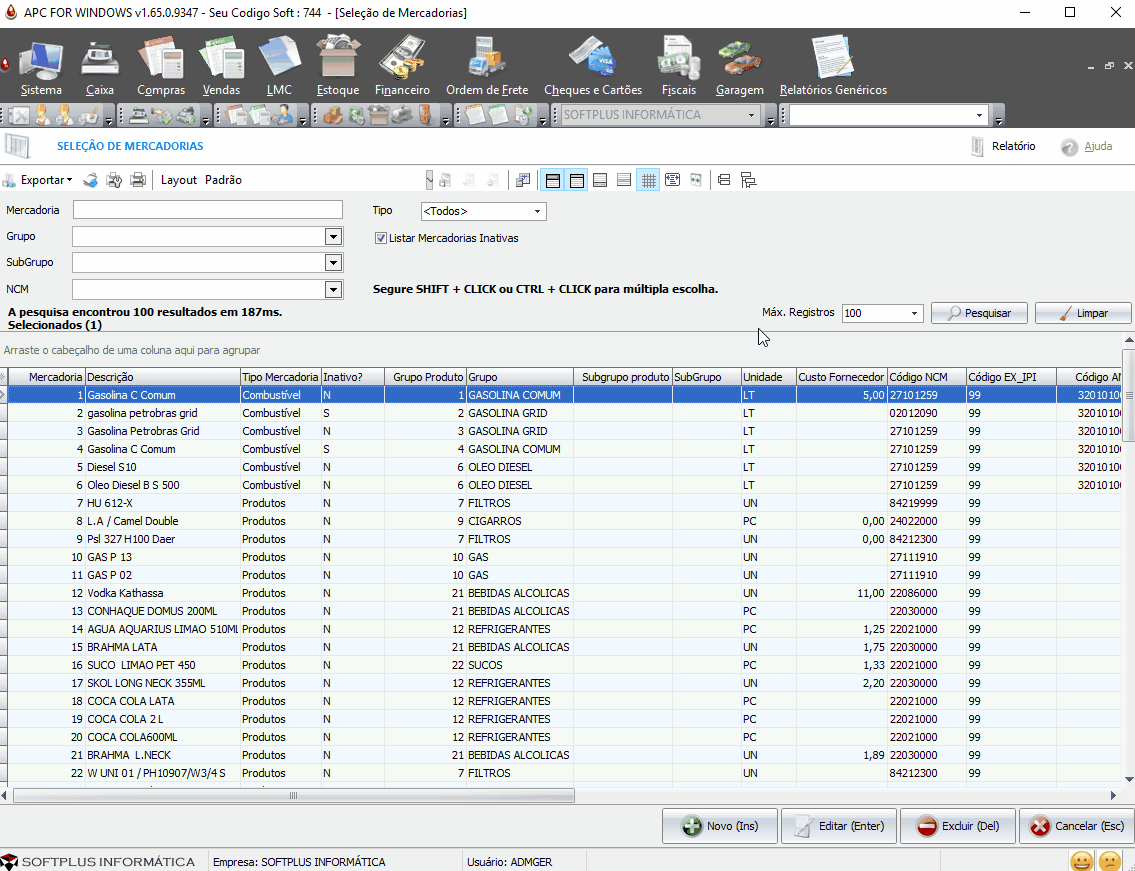Viewport: 1135px width, 871px height.
Task: Open the Caixa cash register module
Action: (99, 67)
